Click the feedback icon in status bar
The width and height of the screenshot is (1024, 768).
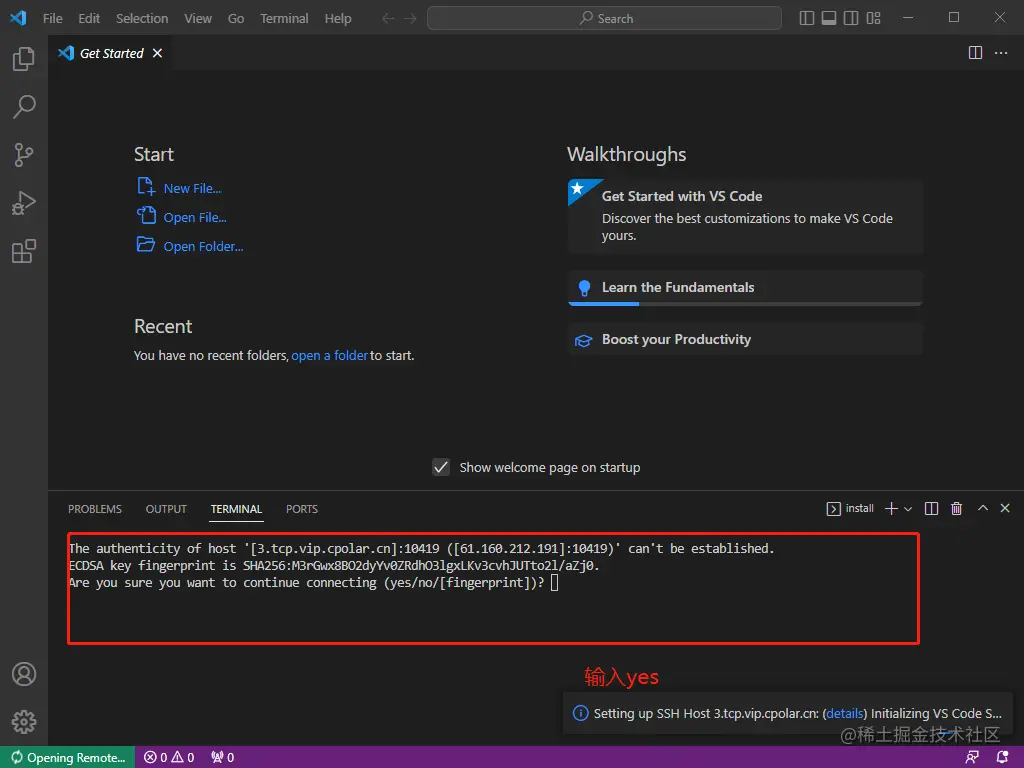(972, 758)
